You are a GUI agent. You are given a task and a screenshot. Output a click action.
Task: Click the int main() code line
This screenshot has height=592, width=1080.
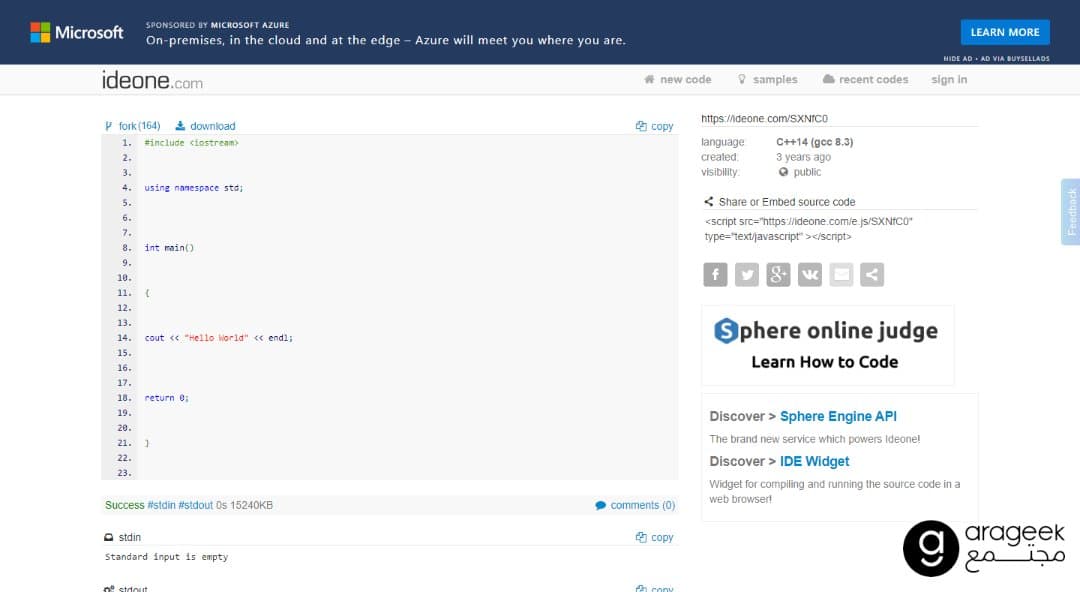169,247
